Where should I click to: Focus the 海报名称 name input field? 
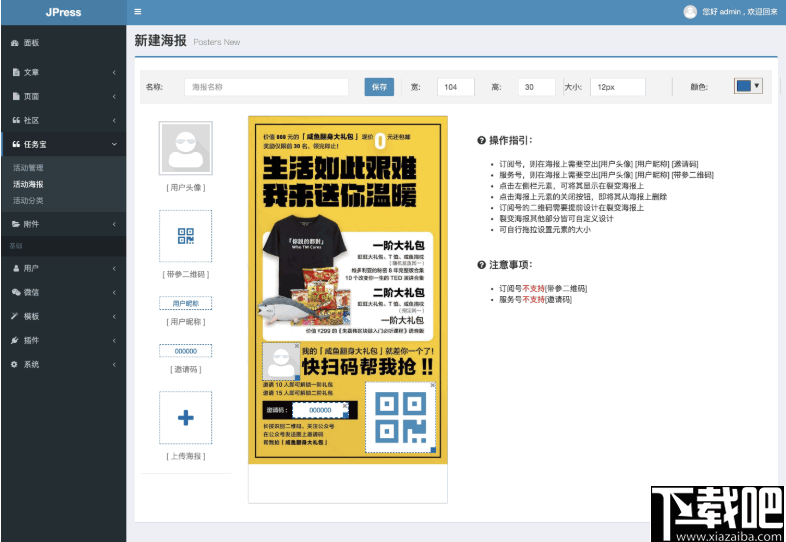click(266, 87)
